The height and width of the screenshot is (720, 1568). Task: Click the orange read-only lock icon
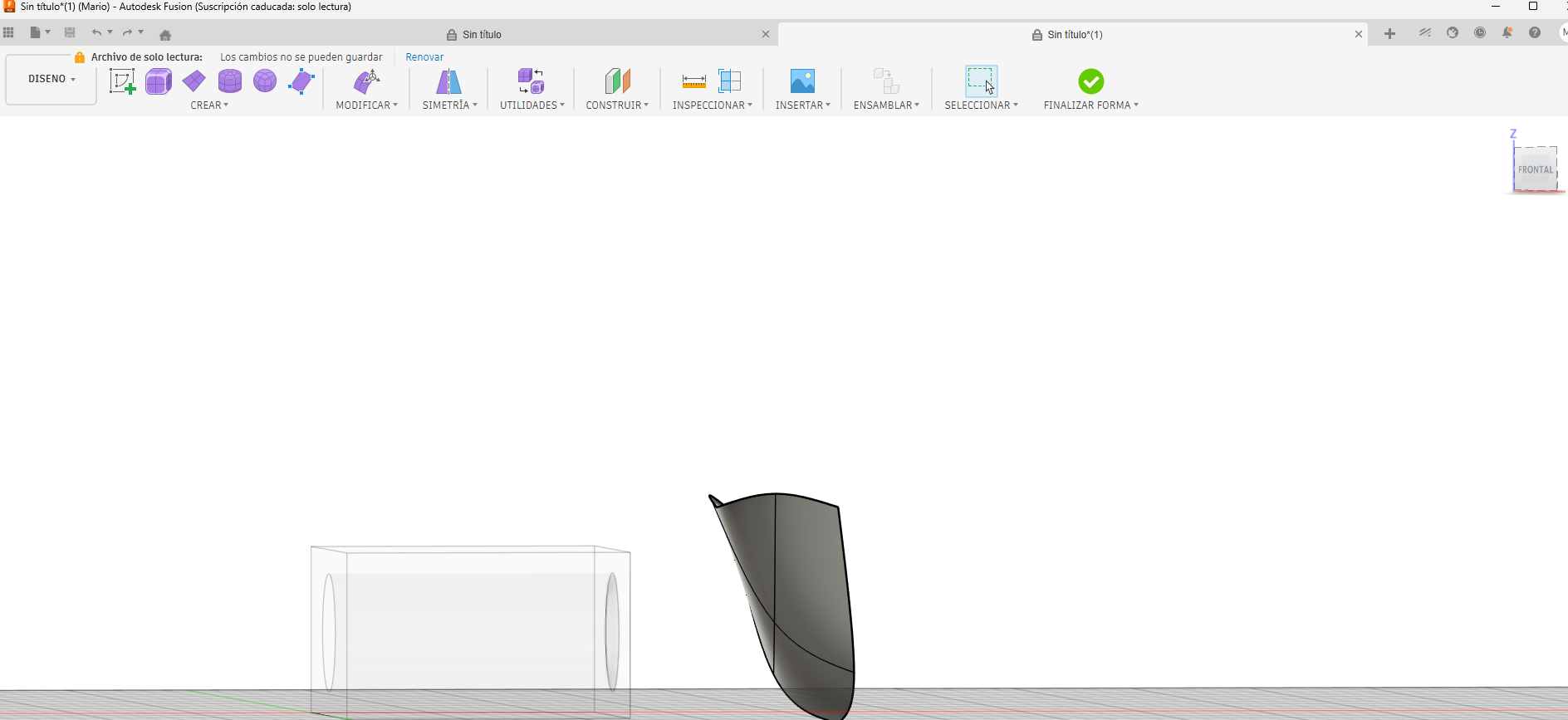coord(80,57)
